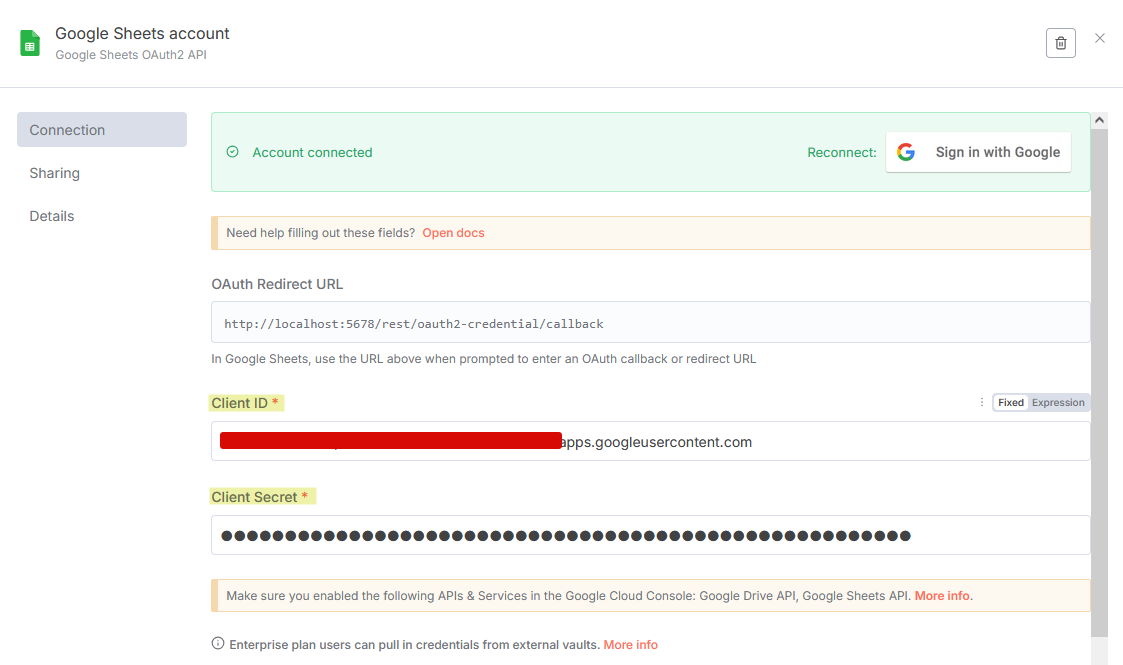Click the OAuth Redirect URL label

click(x=277, y=284)
